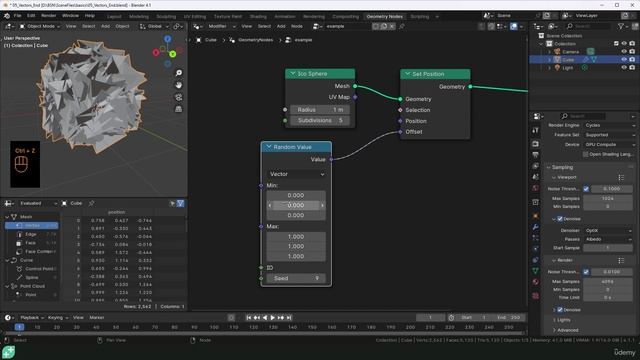
Task: Enable Open Shading Language checkbox
Action: pyautogui.click(x=586, y=155)
